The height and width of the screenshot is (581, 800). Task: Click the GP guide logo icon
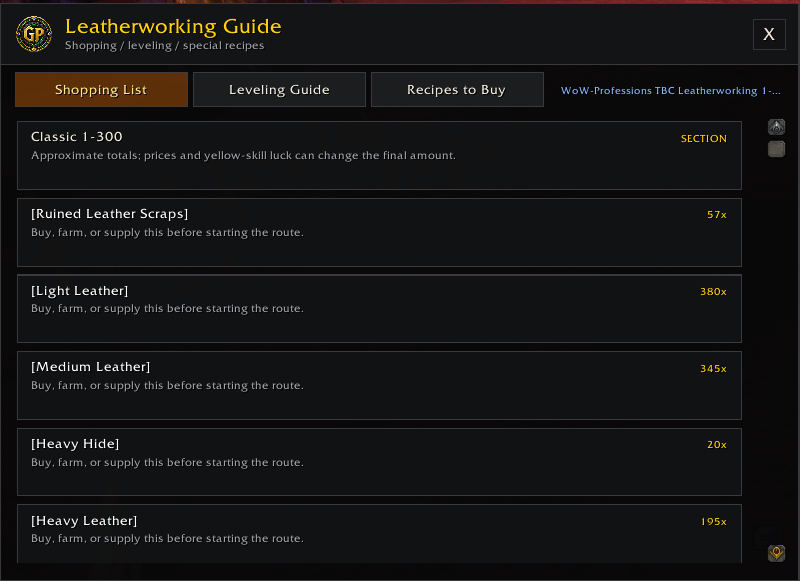(x=34, y=34)
